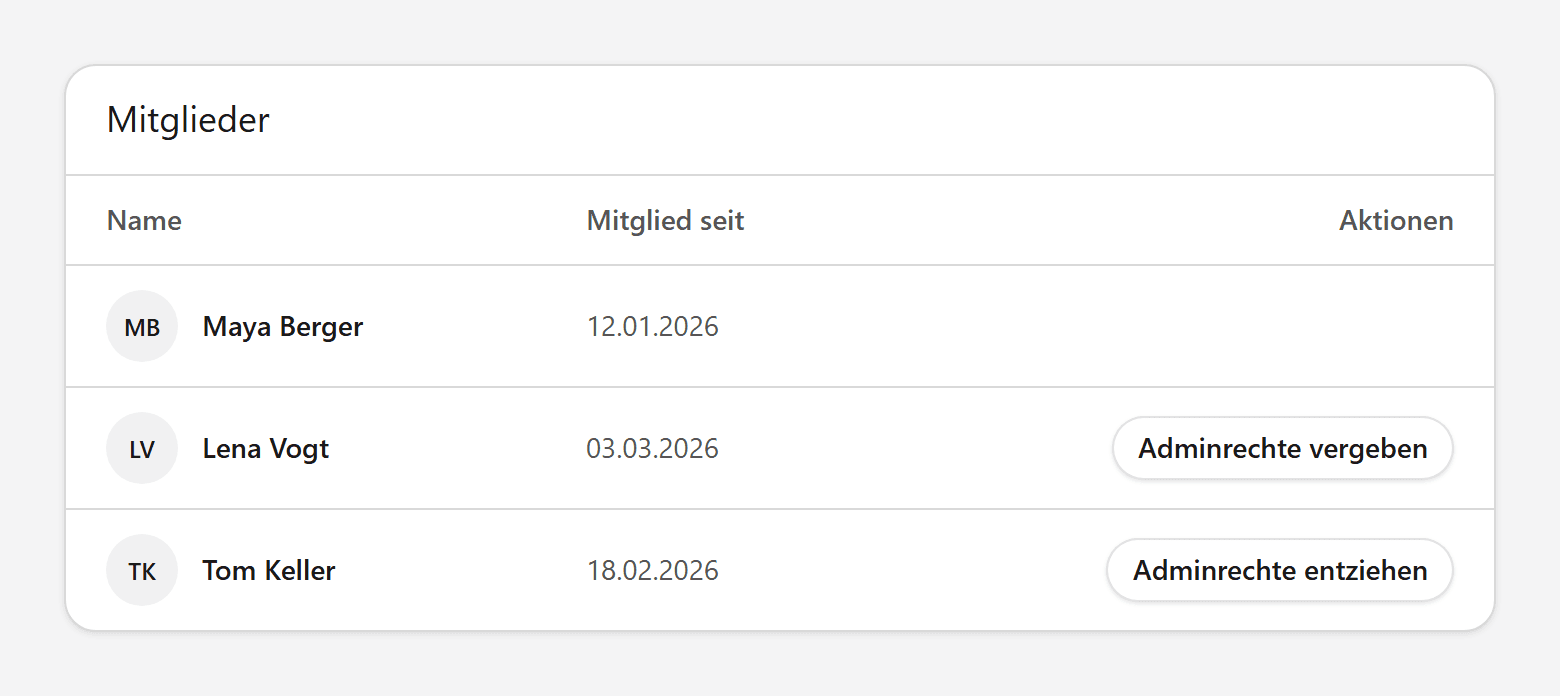
Task: Select the Lena Vogt table row
Action: pyautogui.click(x=780, y=448)
